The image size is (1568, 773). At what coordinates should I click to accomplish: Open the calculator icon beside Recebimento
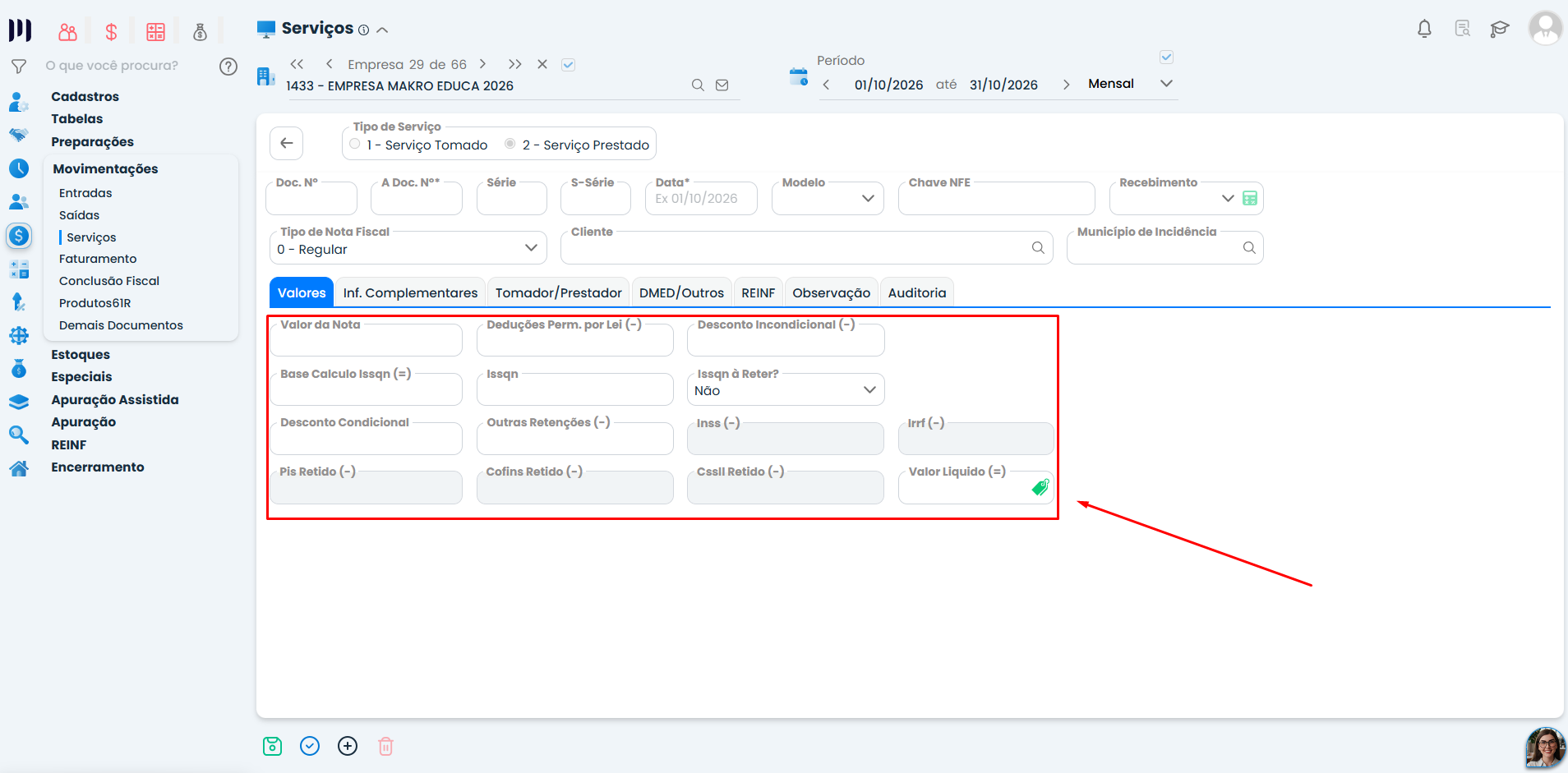[x=1250, y=198]
